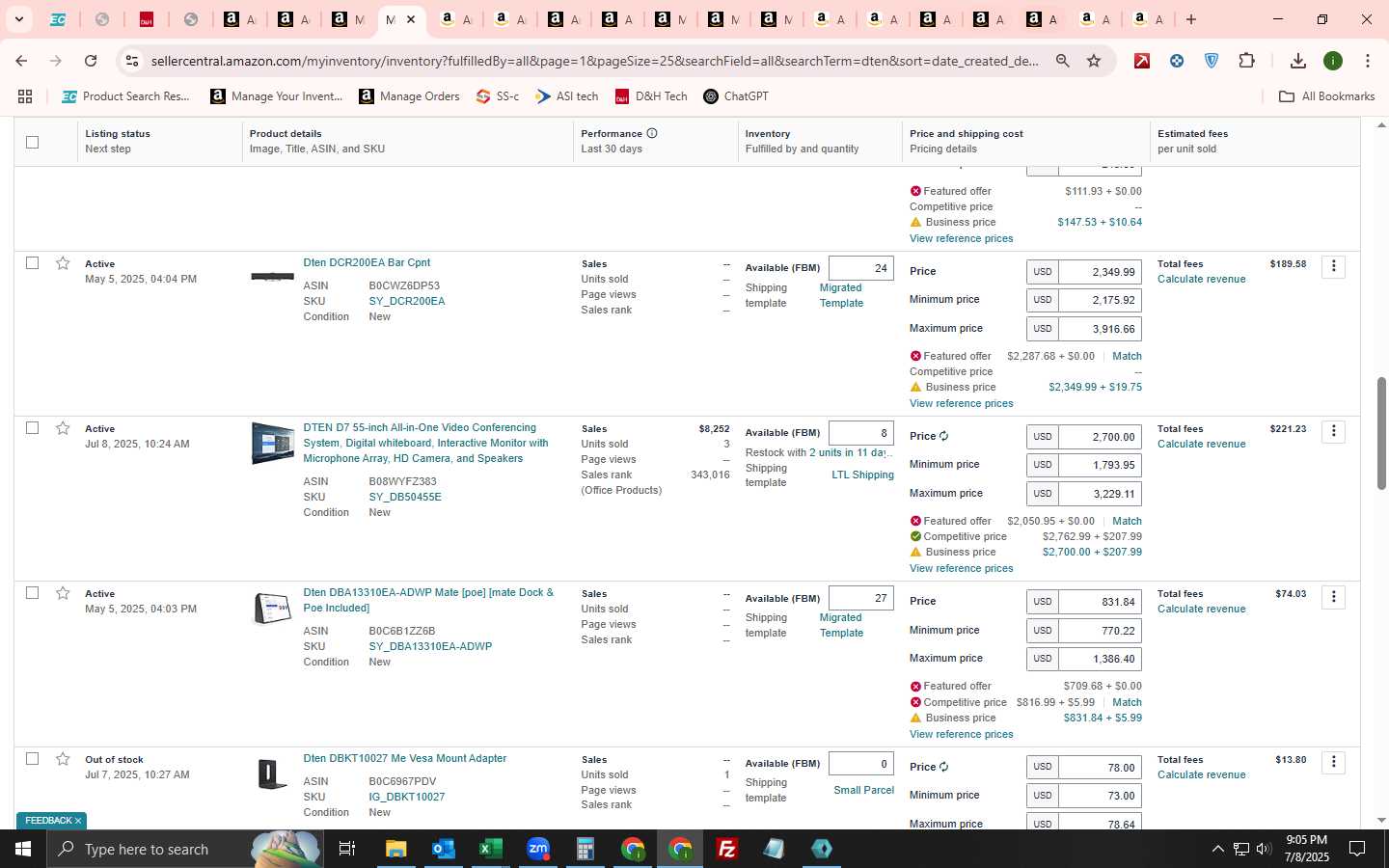Open the Manage Orders bookmark

tap(409, 96)
